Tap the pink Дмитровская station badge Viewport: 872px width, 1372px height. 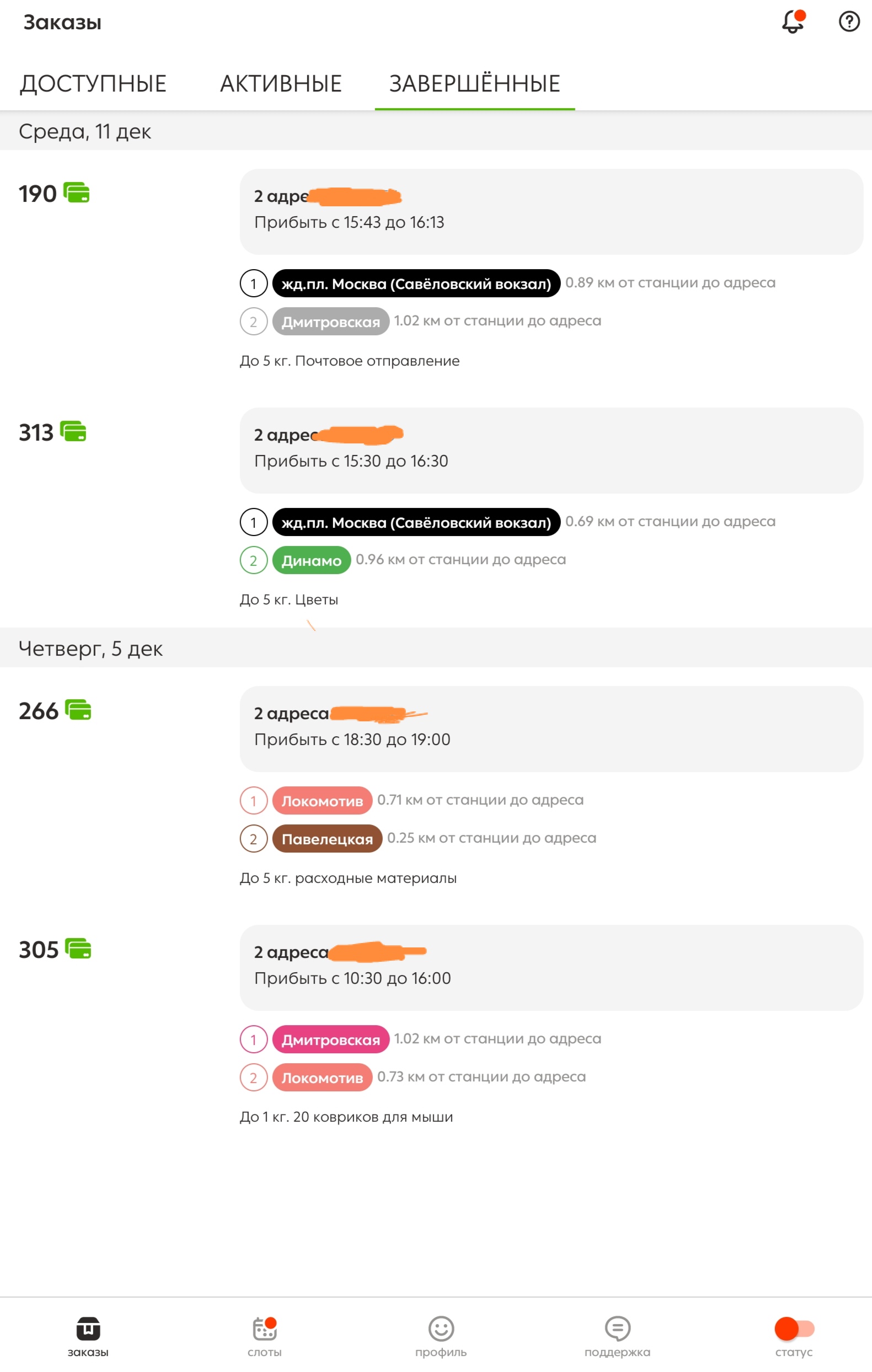330,1039
